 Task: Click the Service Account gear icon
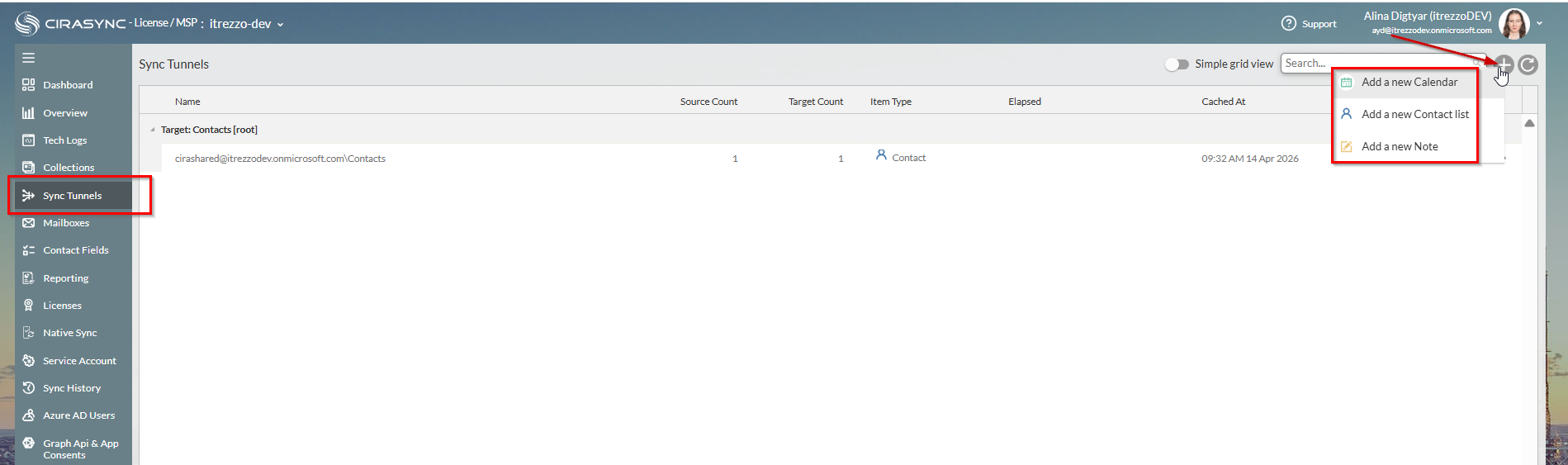[28, 360]
